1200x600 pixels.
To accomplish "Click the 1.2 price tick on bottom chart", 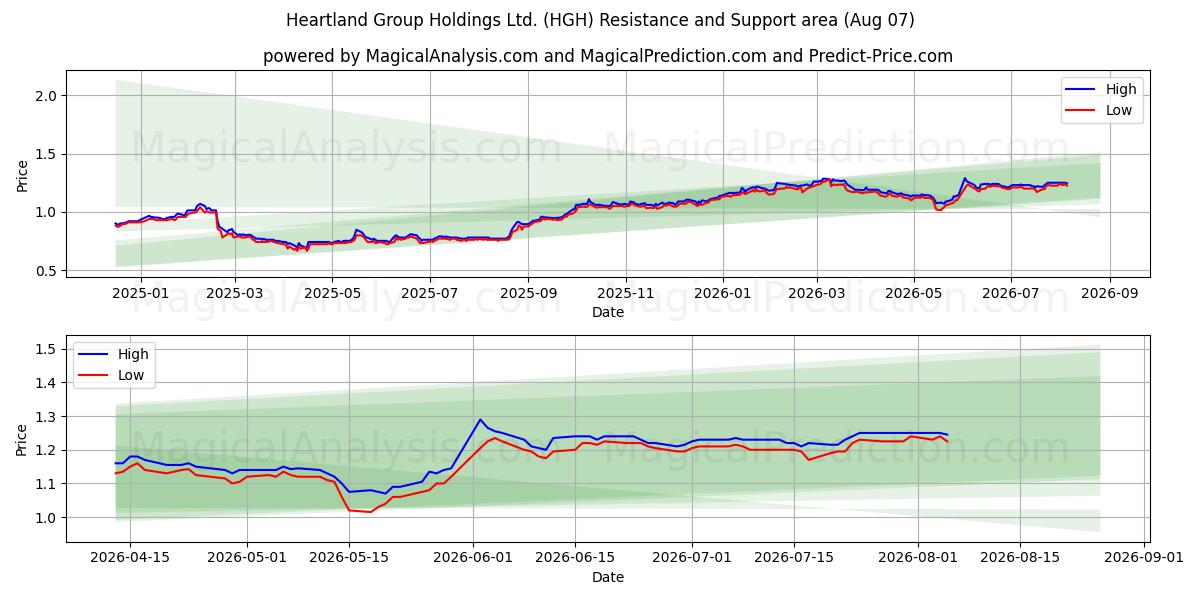I will [48, 450].
